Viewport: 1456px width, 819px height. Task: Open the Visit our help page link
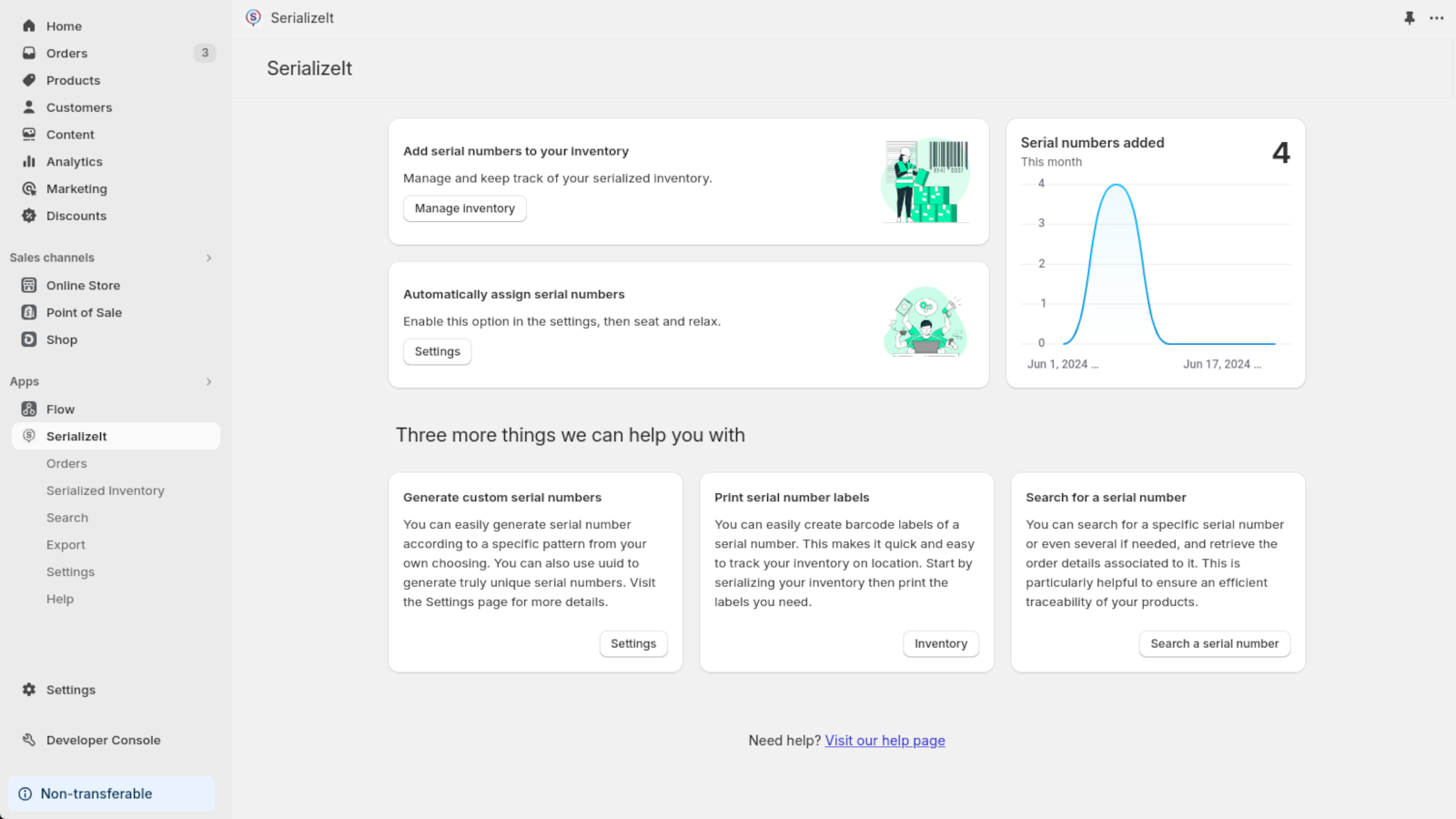[x=885, y=741]
